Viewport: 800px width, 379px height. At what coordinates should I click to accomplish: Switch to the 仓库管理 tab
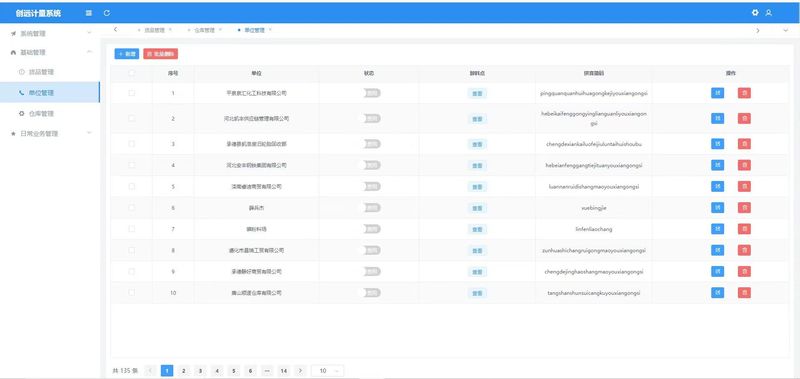[205, 30]
